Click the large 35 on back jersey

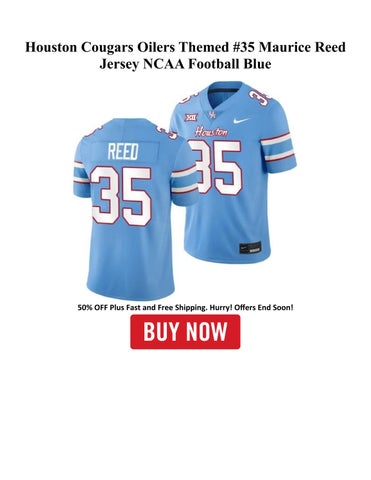click(x=122, y=196)
